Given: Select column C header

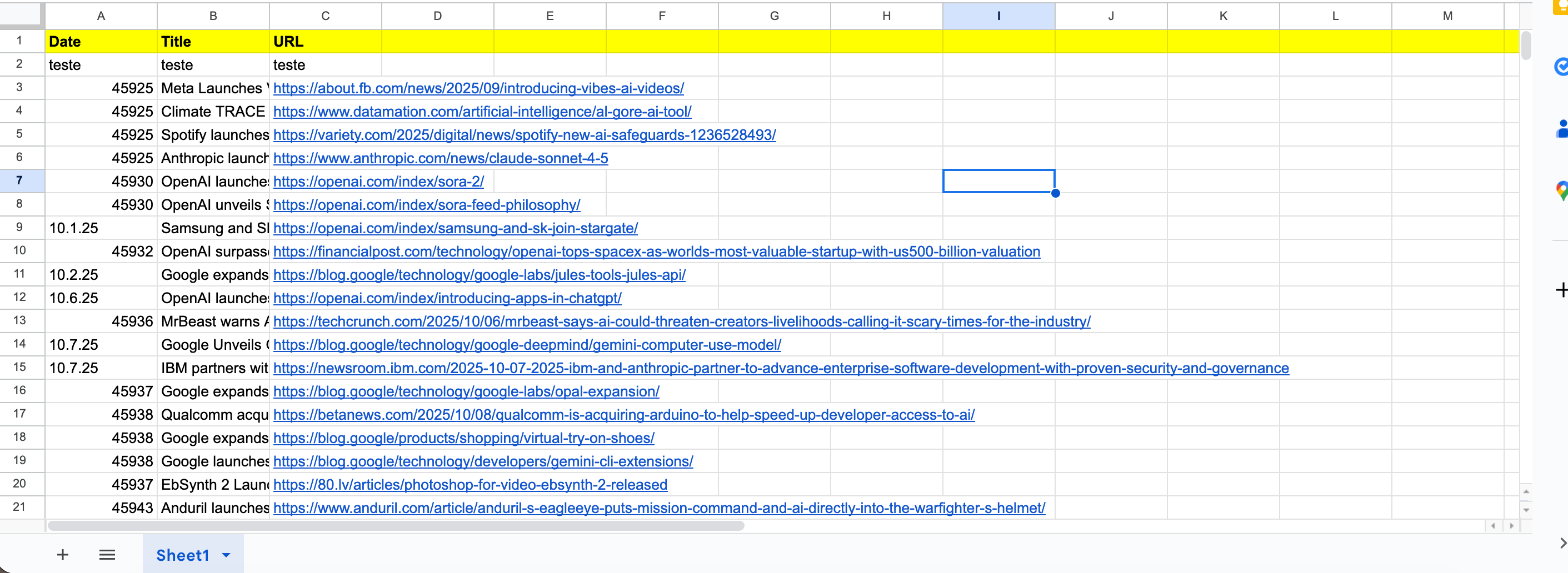Looking at the screenshot, I should pyautogui.click(x=326, y=16).
